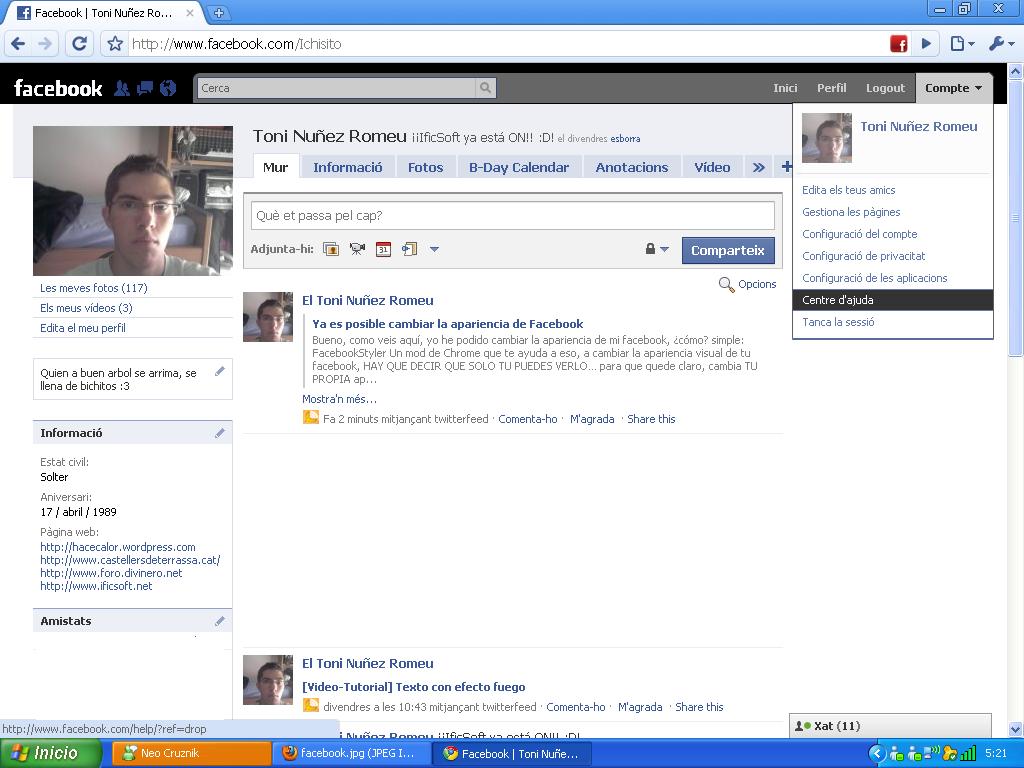Edit the Amistats section with the pencil icon
The image size is (1024, 768).
coord(220,621)
